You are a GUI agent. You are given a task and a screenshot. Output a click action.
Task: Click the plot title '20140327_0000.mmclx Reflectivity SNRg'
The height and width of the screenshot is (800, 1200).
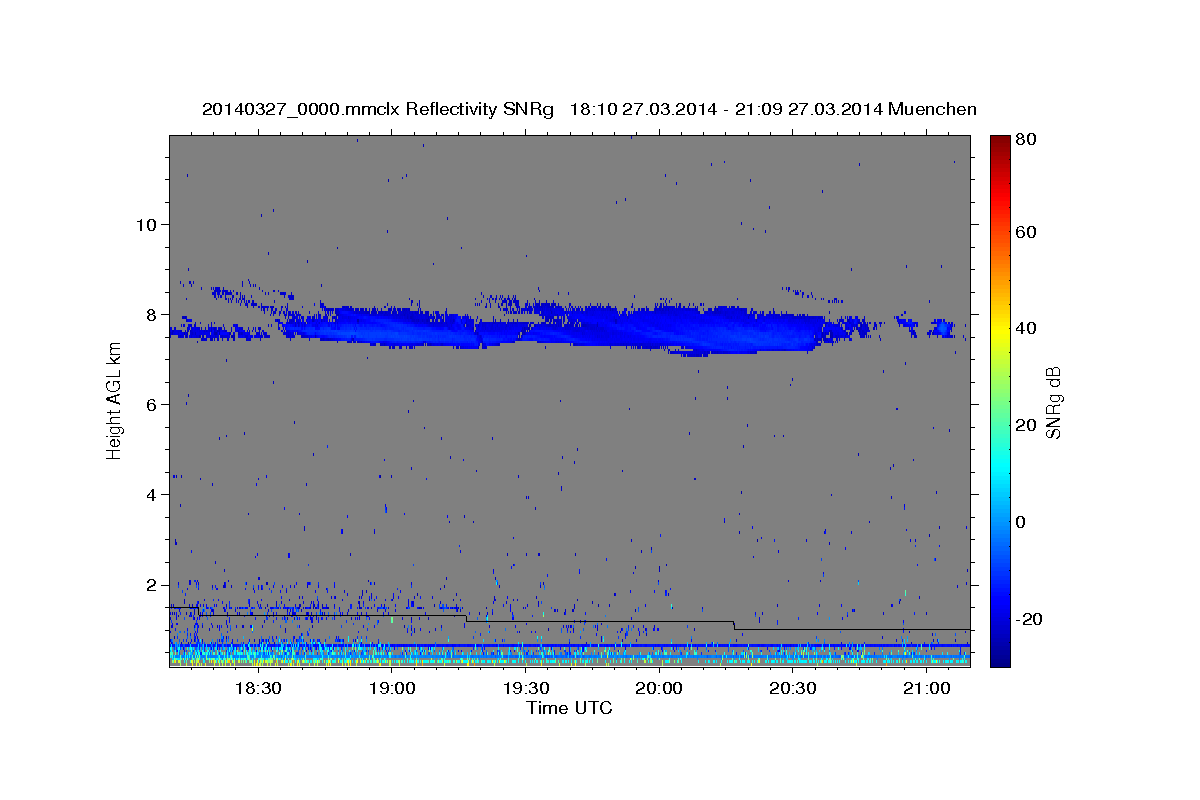[x=378, y=110]
